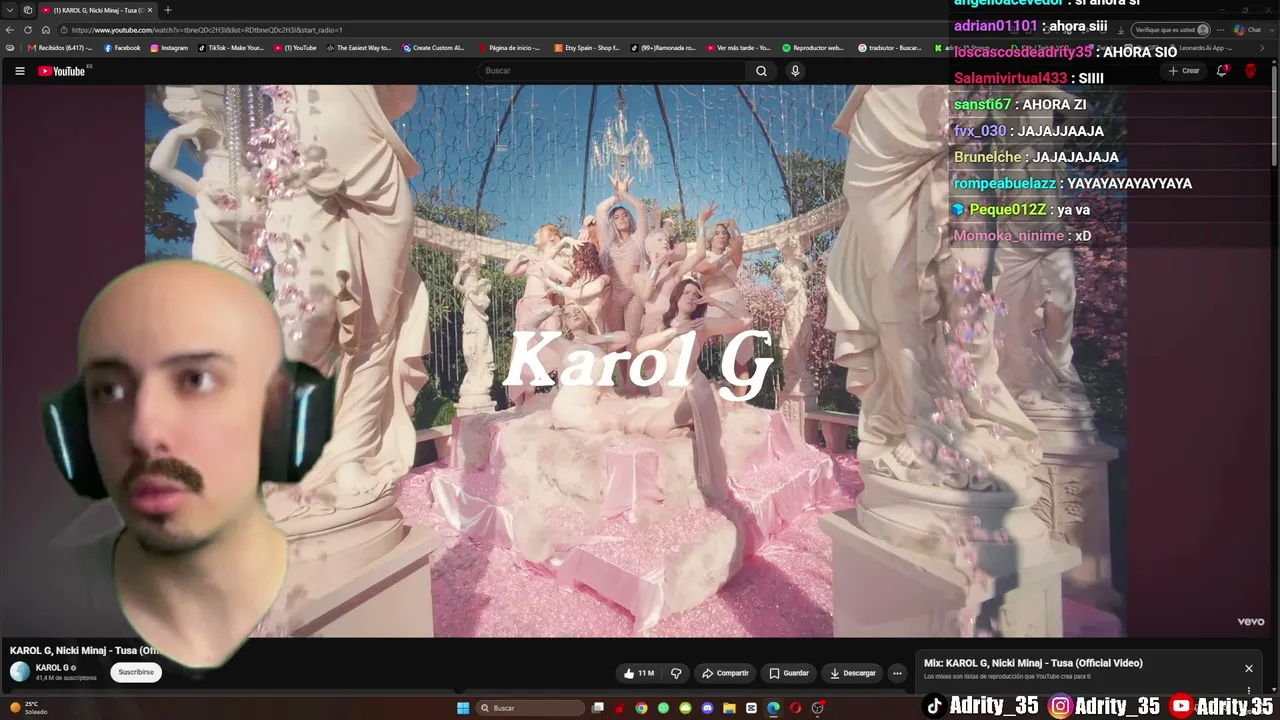The image size is (1280, 720).
Task: Open Task View from the taskbar
Action: [x=597, y=708]
